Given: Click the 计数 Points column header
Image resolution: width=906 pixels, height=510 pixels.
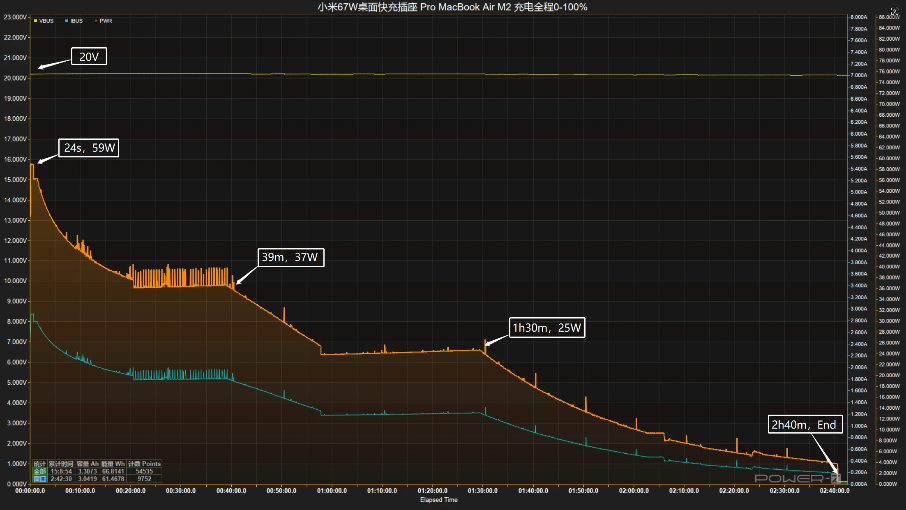Looking at the screenshot, I should (x=144, y=464).
